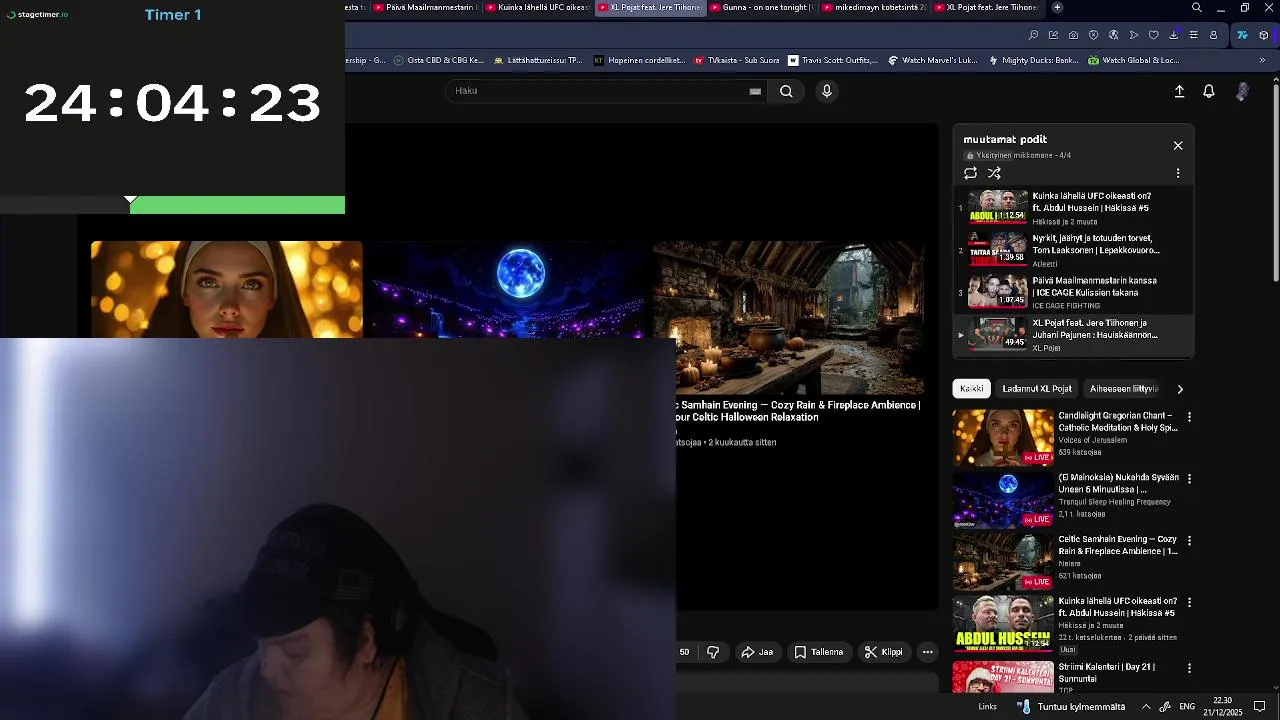Image resolution: width=1280 pixels, height=720 pixels.
Task: Open options for Kuinka lähellä UFC recommendation
Action: pyautogui.click(x=1189, y=603)
